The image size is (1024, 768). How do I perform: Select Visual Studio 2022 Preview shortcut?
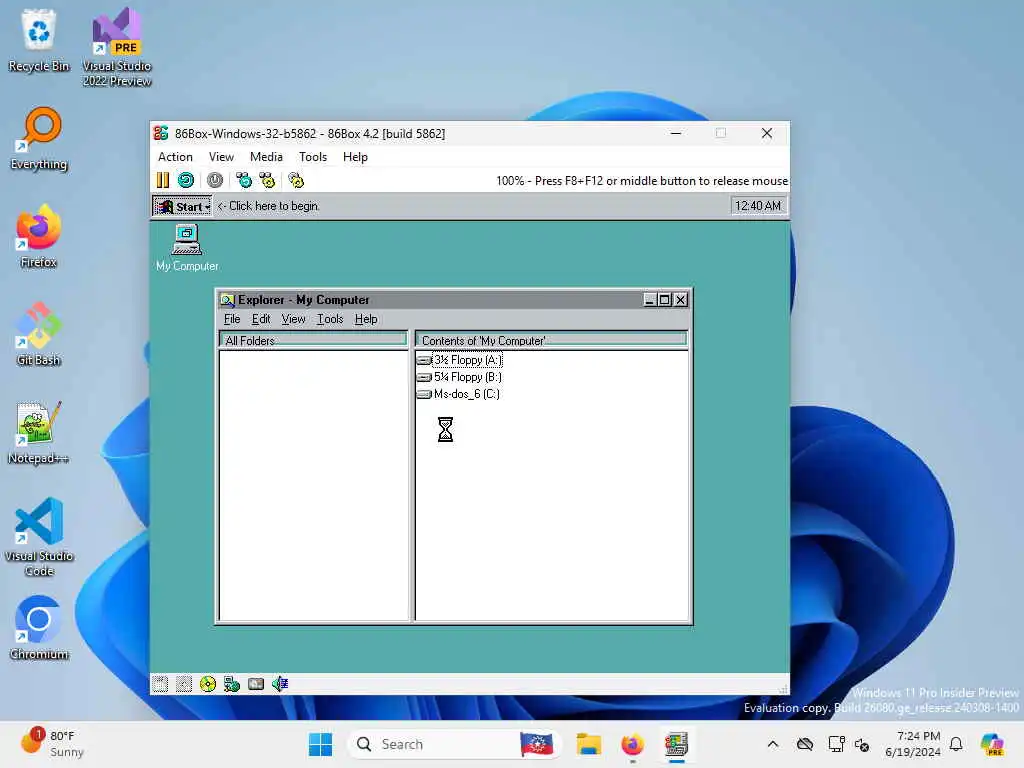pyautogui.click(x=117, y=47)
